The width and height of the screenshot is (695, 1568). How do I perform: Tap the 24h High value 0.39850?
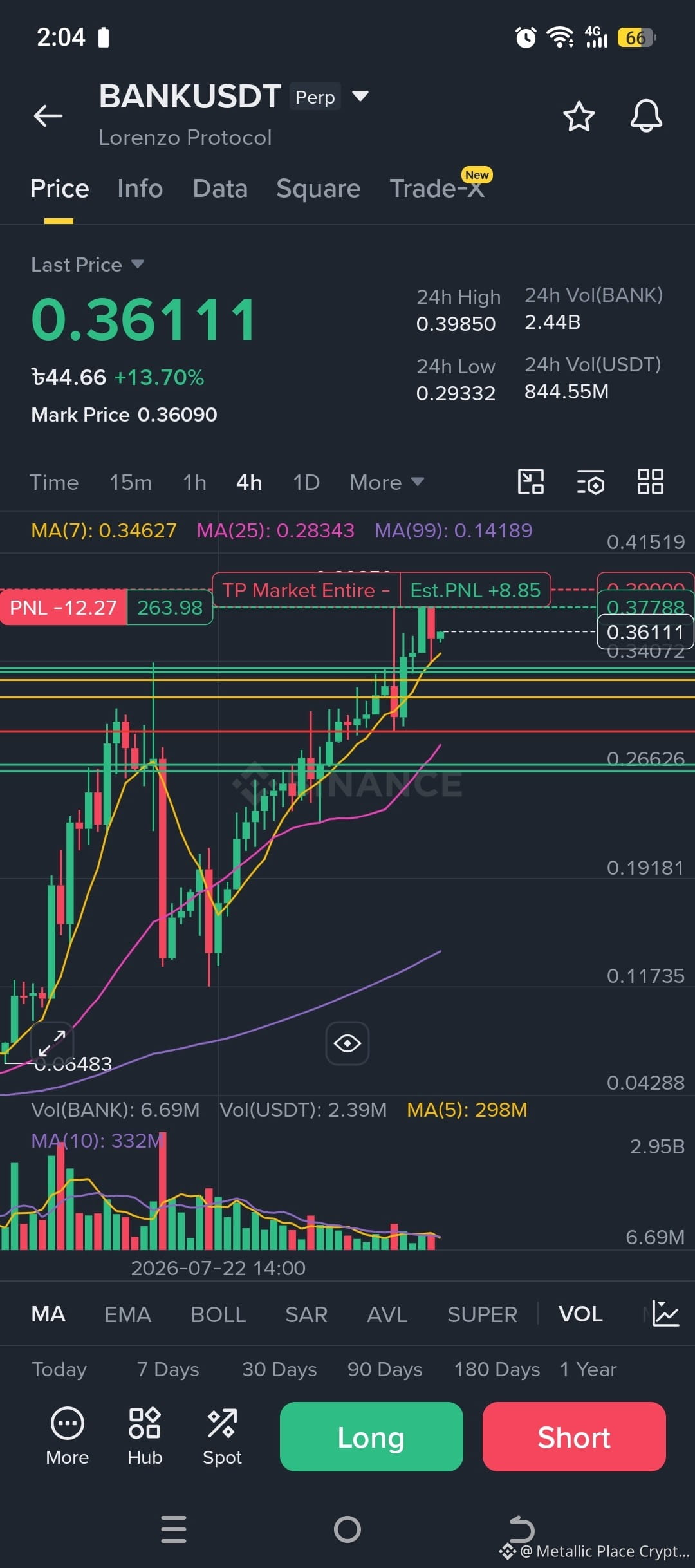pos(456,324)
